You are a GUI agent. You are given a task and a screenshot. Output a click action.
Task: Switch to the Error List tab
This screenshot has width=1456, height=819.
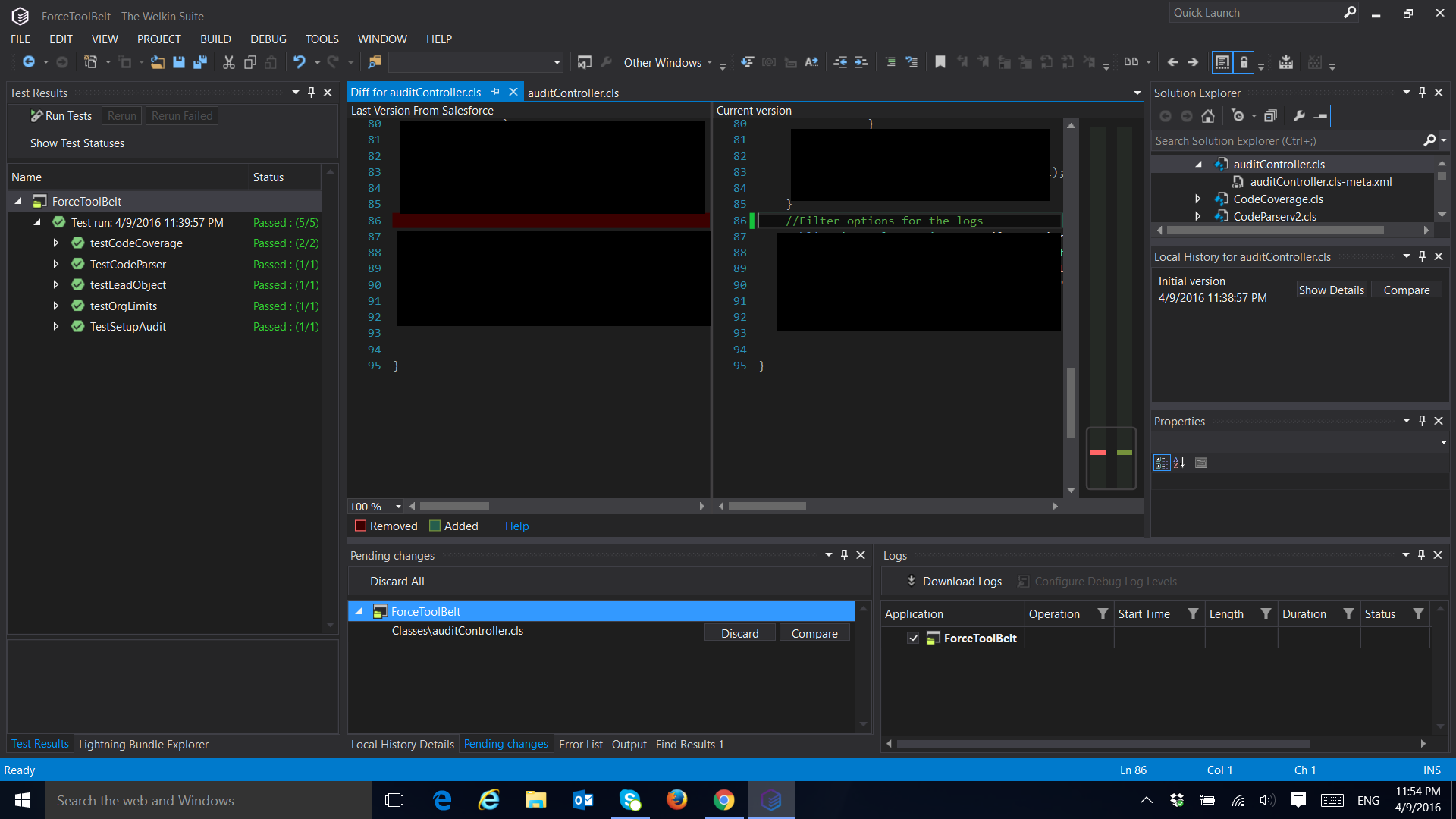(580, 745)
